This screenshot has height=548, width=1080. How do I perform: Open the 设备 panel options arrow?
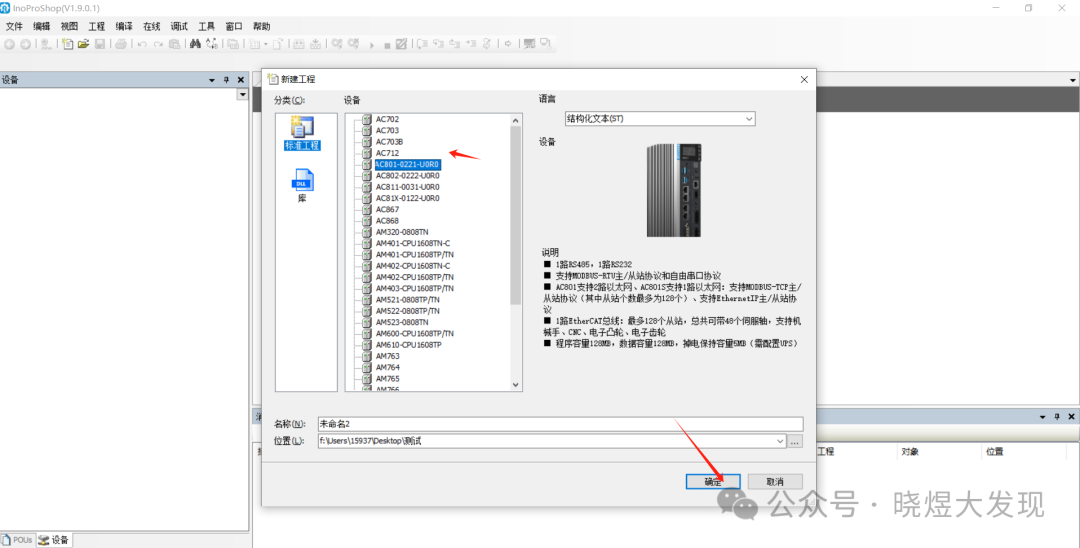(x=212, y=80)
